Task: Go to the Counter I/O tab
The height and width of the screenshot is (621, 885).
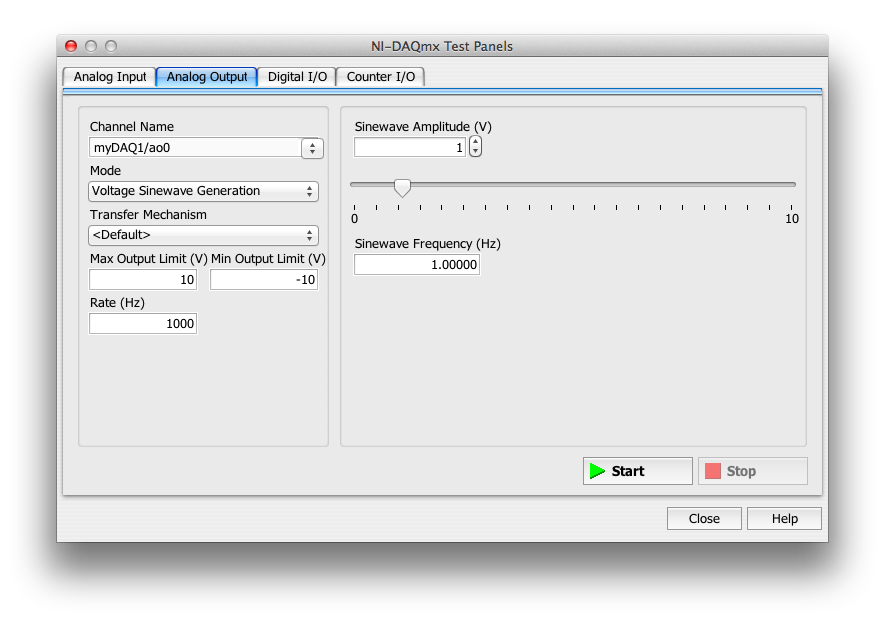Action: click(381, 77)
